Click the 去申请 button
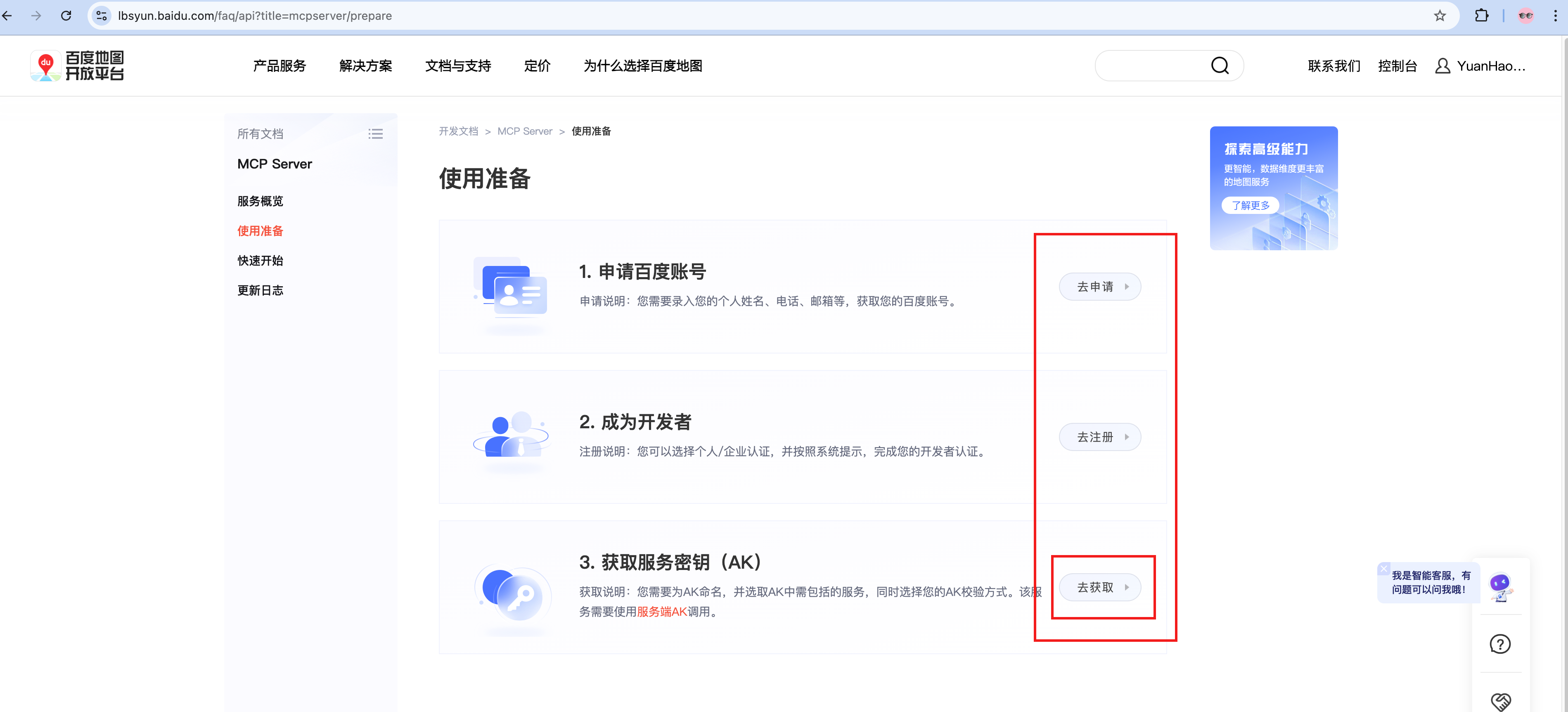The image size is (1568, 712). click(1100, 287)
